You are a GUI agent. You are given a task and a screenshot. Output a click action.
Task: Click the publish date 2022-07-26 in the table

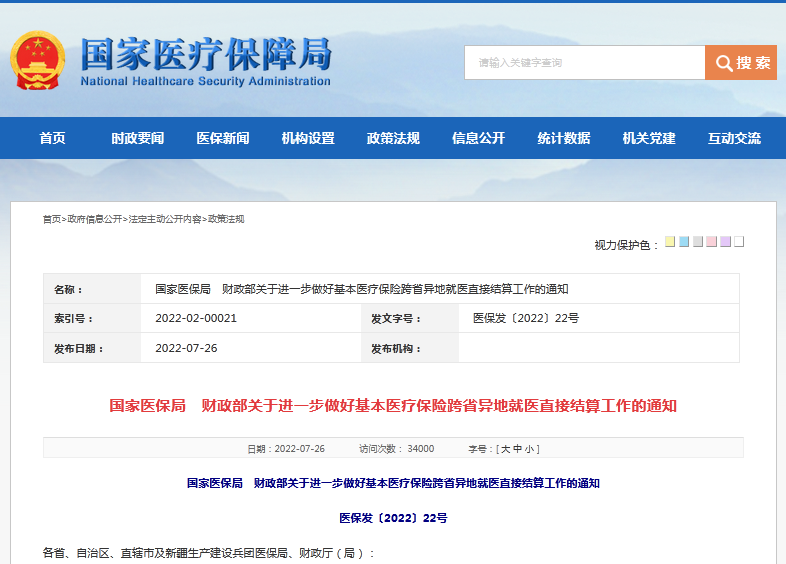pos(186,348)
